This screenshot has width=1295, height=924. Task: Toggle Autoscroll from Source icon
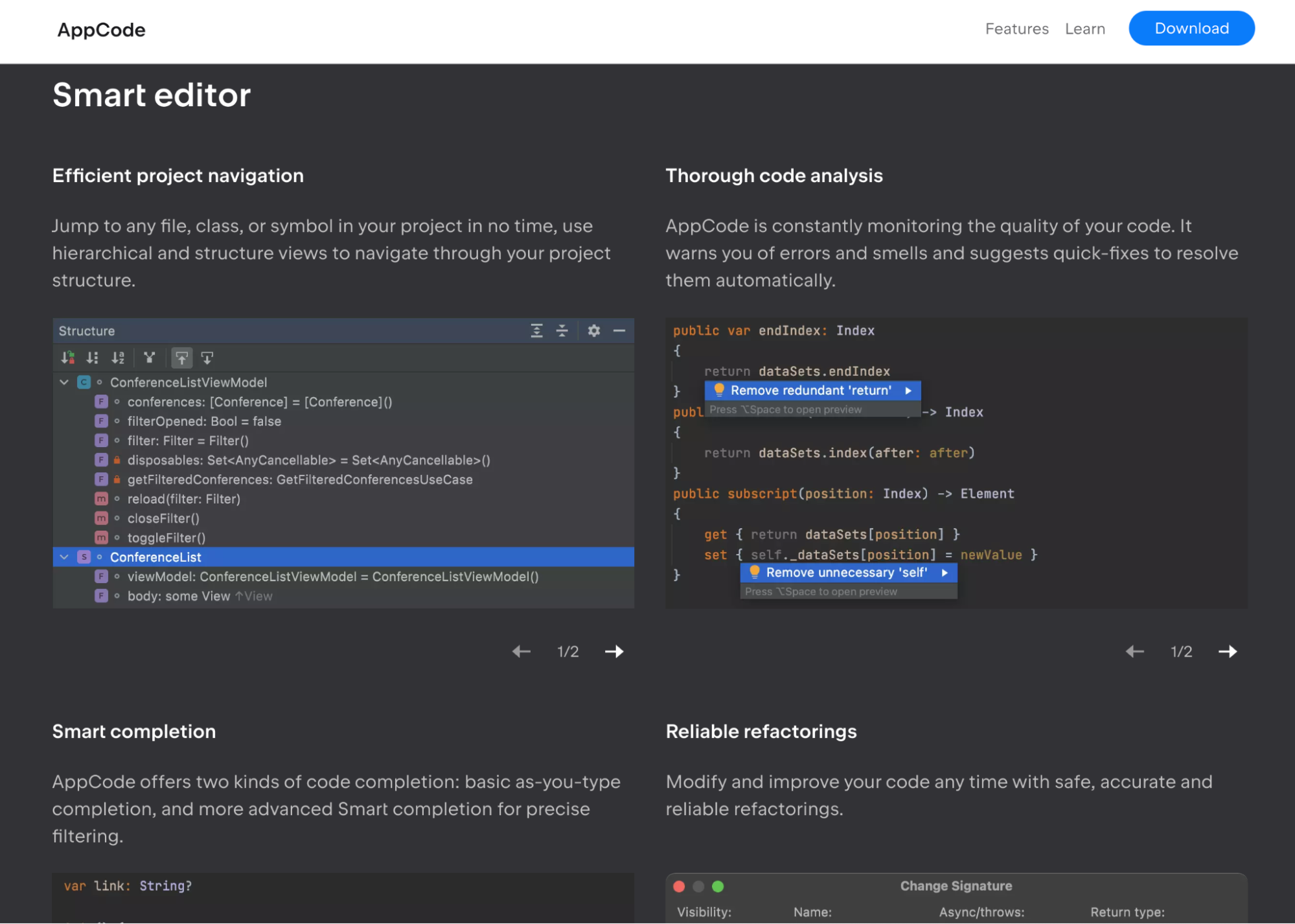[x=207, y=358]
